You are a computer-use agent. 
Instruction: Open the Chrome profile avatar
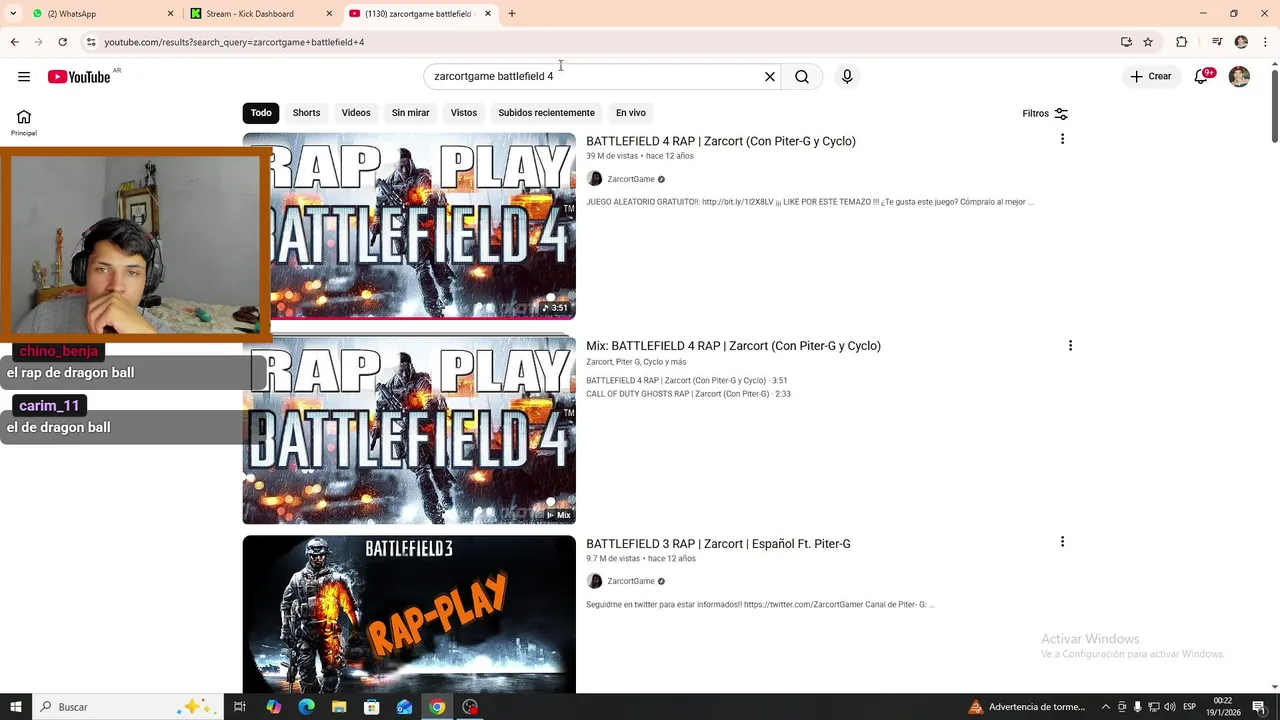[1241, 42]
